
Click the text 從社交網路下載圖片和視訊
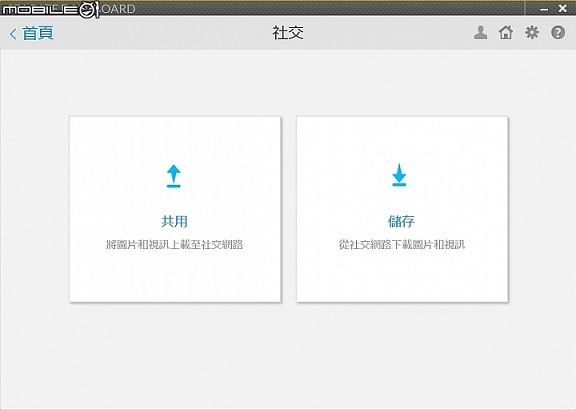point(402,244)
